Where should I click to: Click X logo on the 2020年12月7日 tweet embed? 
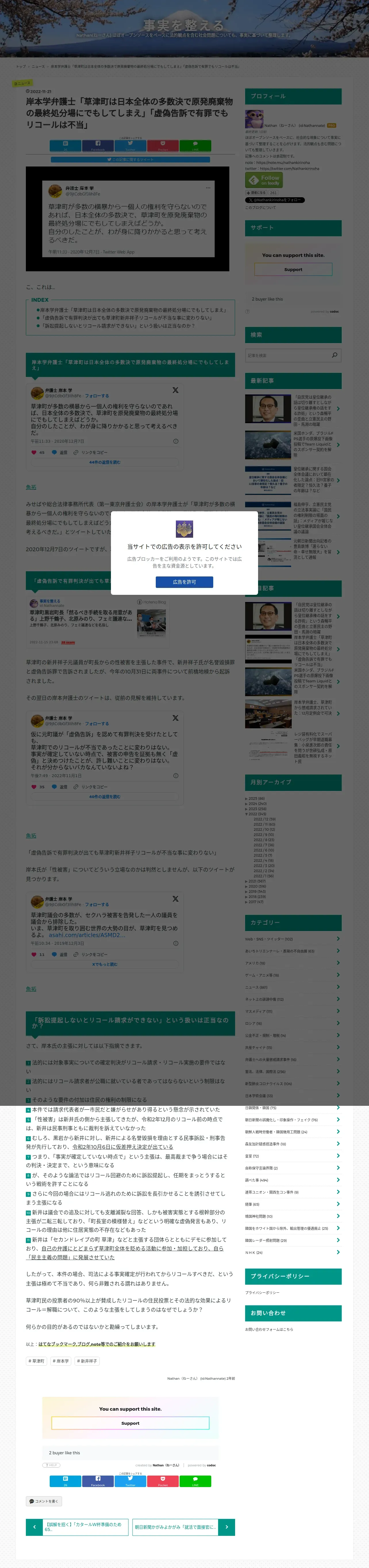(x=175, y=390)
